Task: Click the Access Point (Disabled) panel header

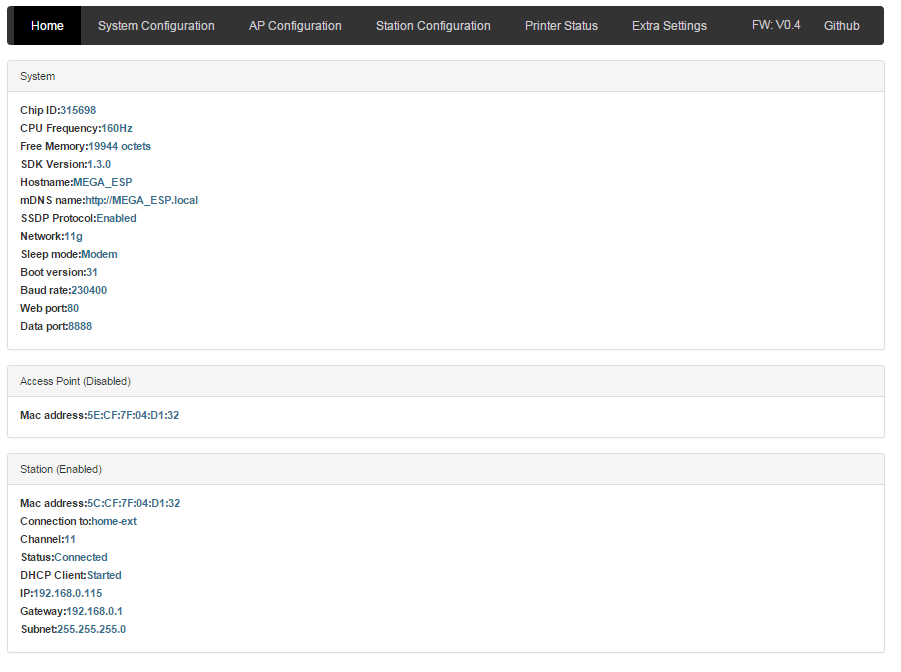Action: 445,381
